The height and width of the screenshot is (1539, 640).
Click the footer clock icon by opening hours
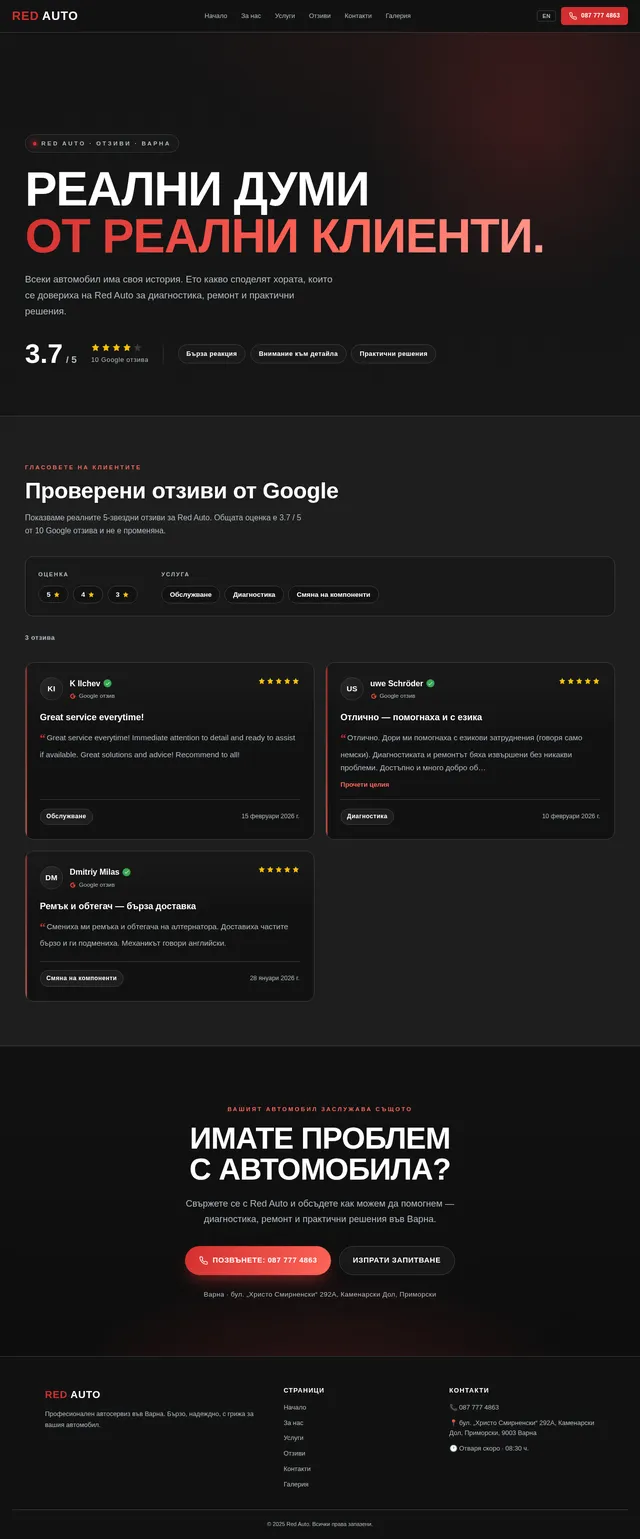click(x=453, y=1448)
